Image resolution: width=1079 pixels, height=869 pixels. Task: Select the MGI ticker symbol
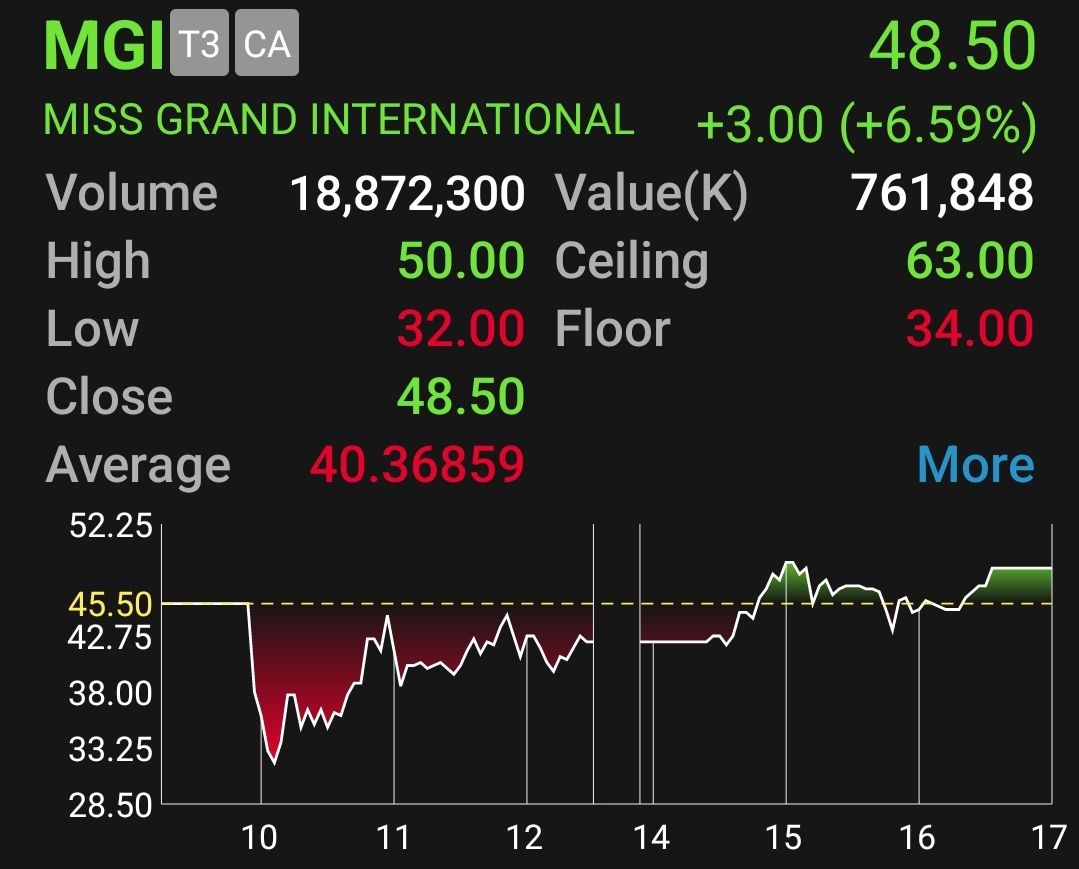(104, 46)
